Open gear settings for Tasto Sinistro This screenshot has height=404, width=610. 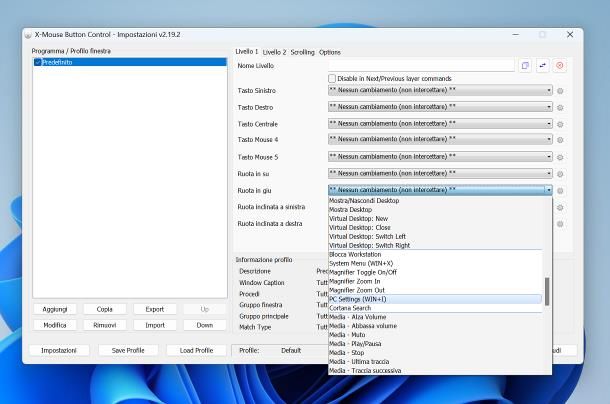[560, 91]
